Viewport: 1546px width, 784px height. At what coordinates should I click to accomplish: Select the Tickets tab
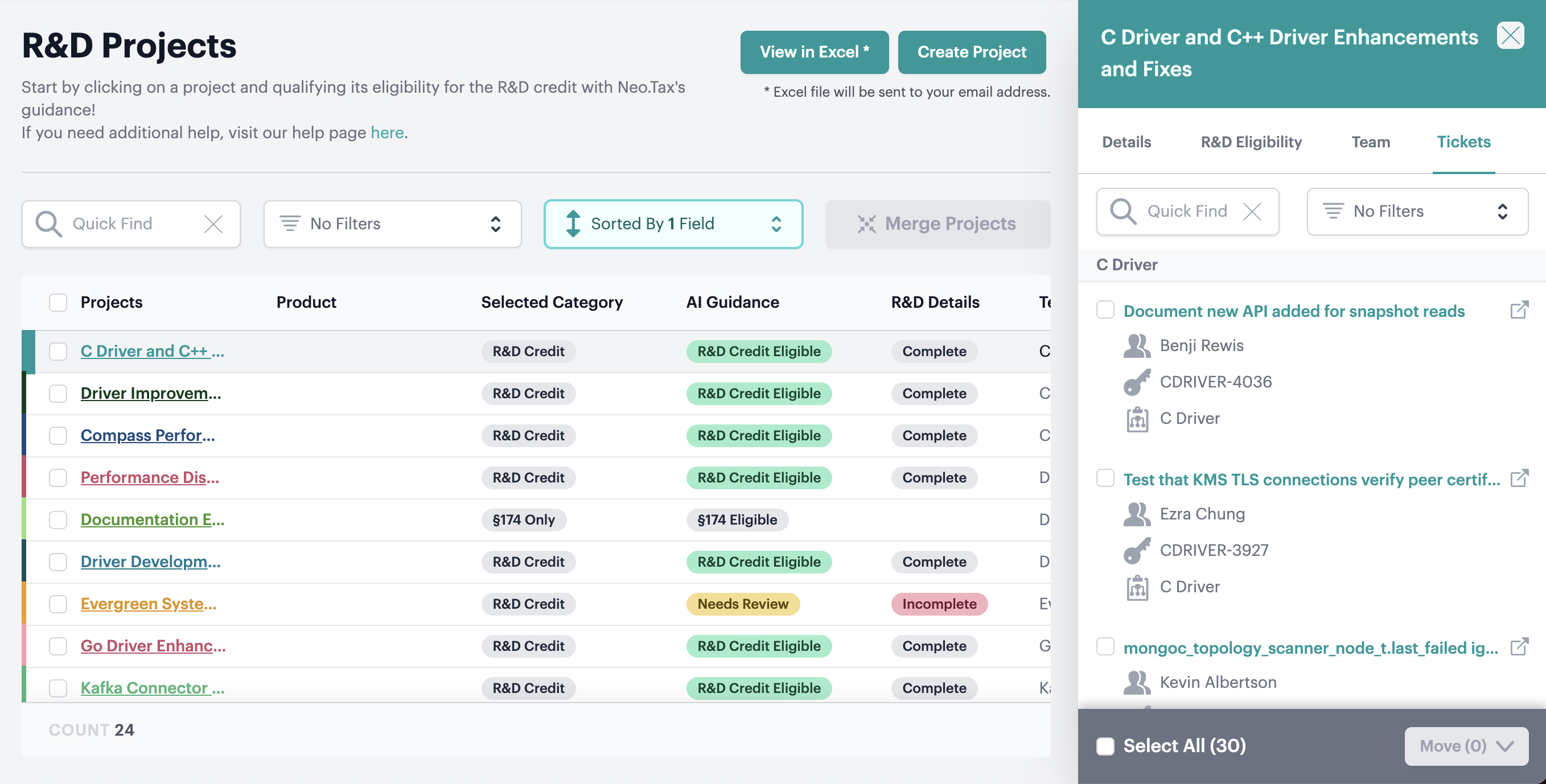[1464, 142]
